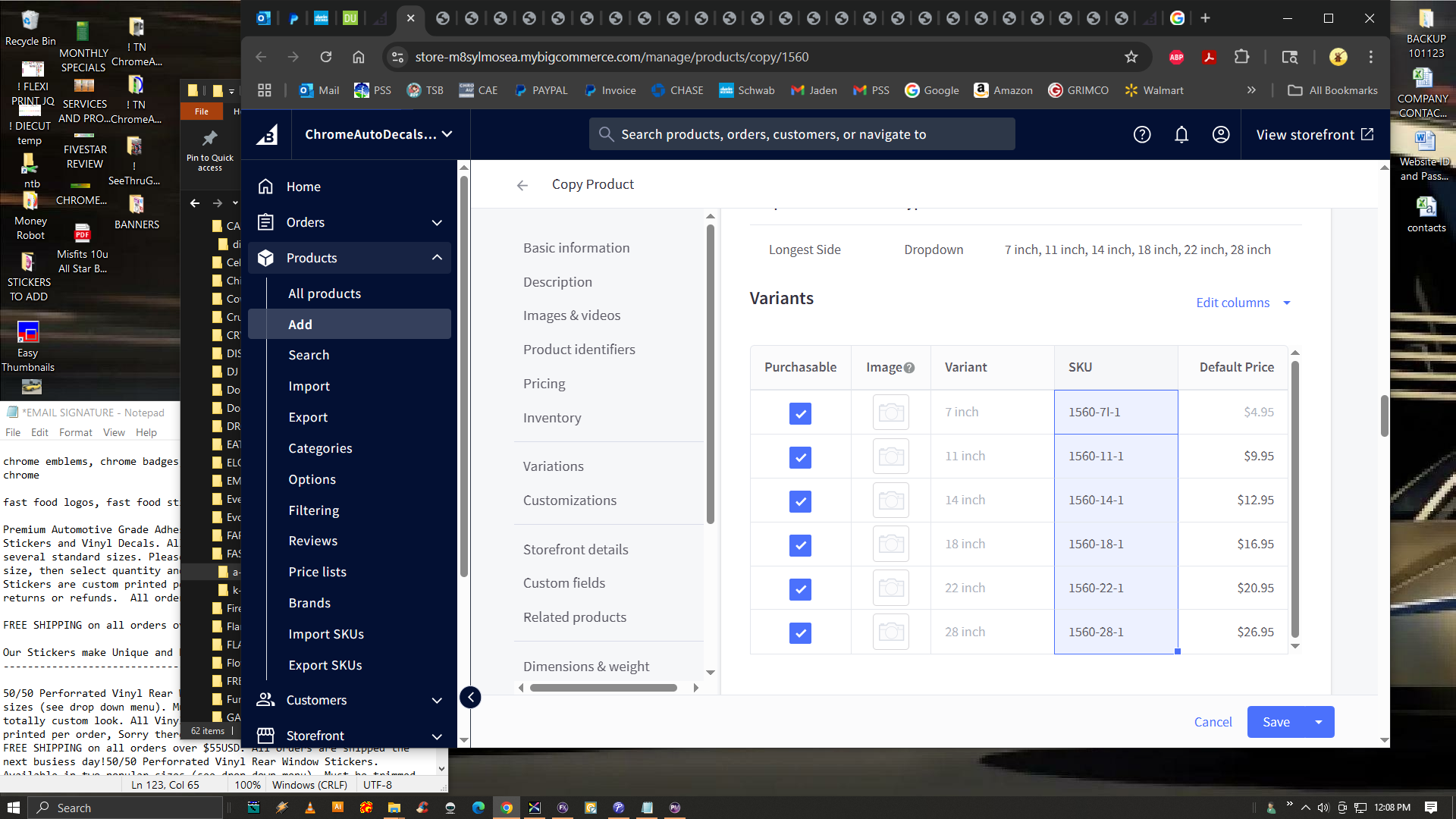
Task: Open Easy Thumbnails desktop icon
Action: [28, 347]
